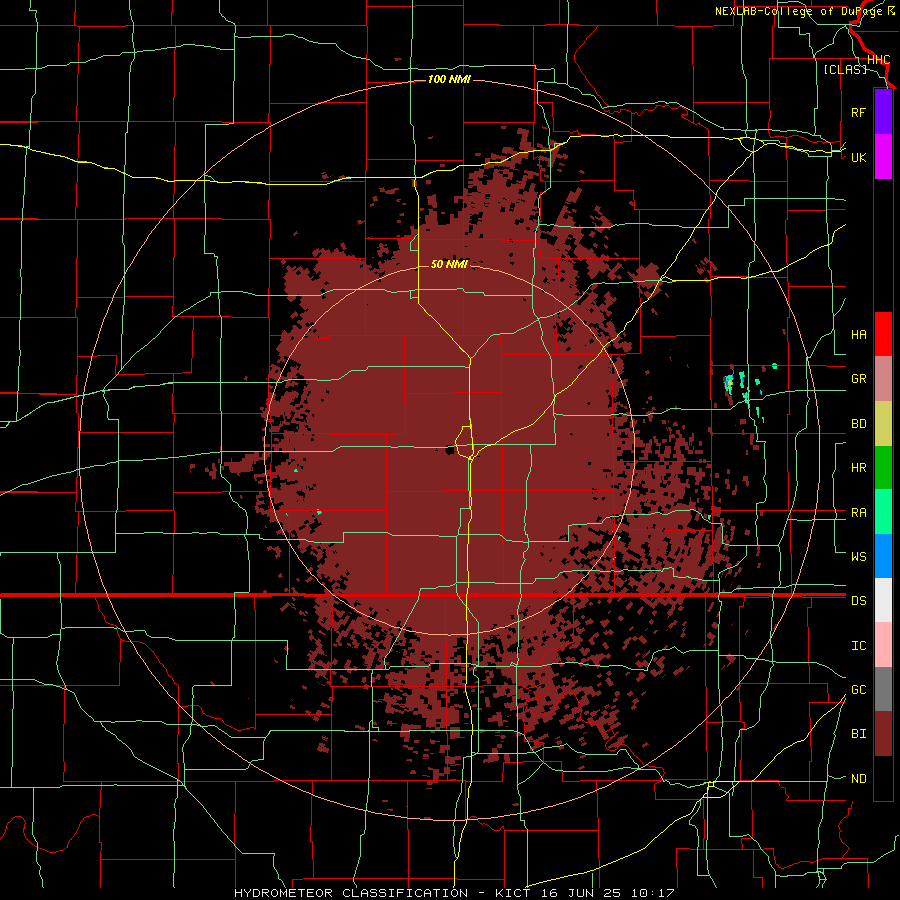This screenshot has width=900, height=900.
Task: Click the white DS legend swatch
Action: point(883,600)
